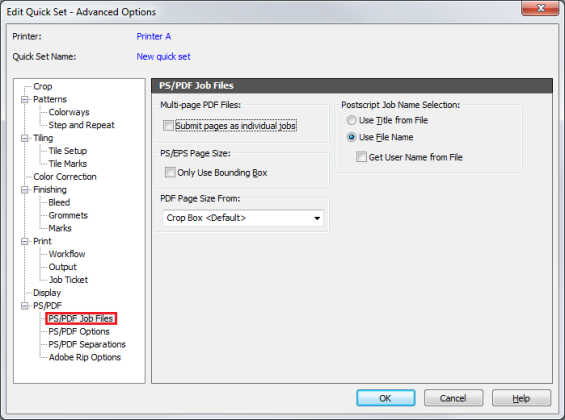Enable Submit pages as individual jobs checkbox
Viewport: 565px width, 420px height.
pyautogui.click(x=168, y=126)
